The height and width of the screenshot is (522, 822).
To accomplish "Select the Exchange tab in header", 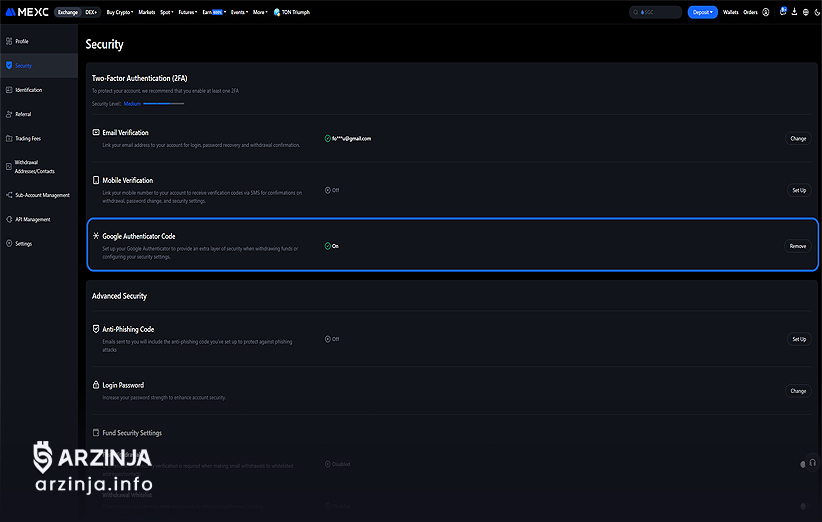I will [68, 12].
